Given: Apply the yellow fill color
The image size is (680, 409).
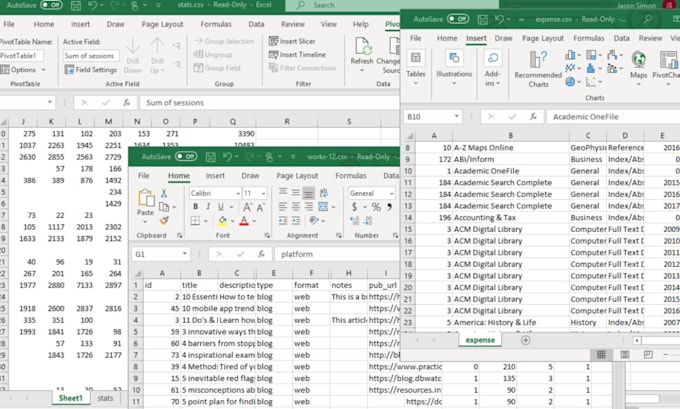Looking at the screenshot, I should tap(222, 221).
